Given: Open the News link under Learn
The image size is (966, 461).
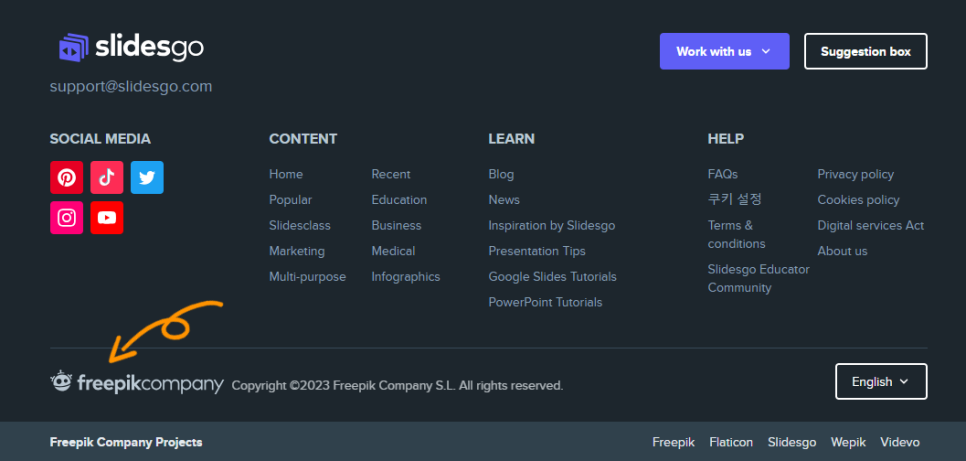Looking at the screenshot, I should pos(504,200).
